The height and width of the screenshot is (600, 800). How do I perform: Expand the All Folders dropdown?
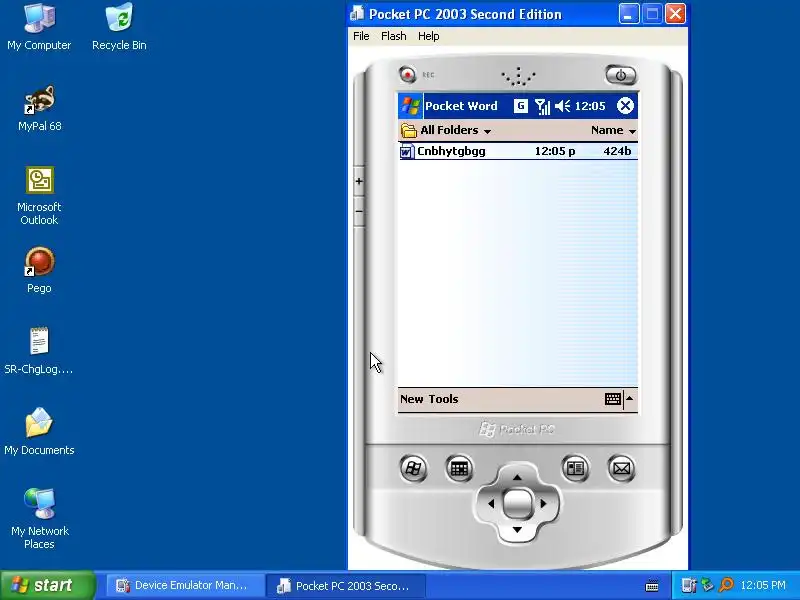[x=446, y=131]
